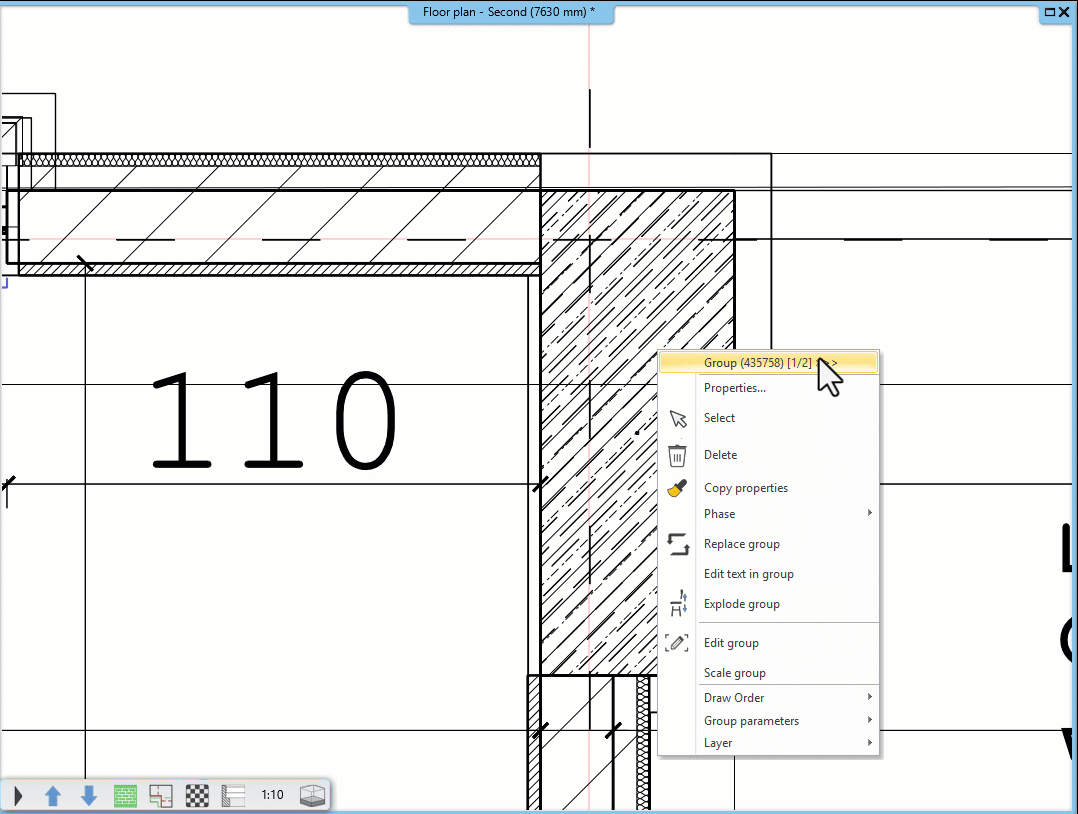Click the Copy properties brush icon
This screenshot has width=1078, height=814.
(677, 487)
